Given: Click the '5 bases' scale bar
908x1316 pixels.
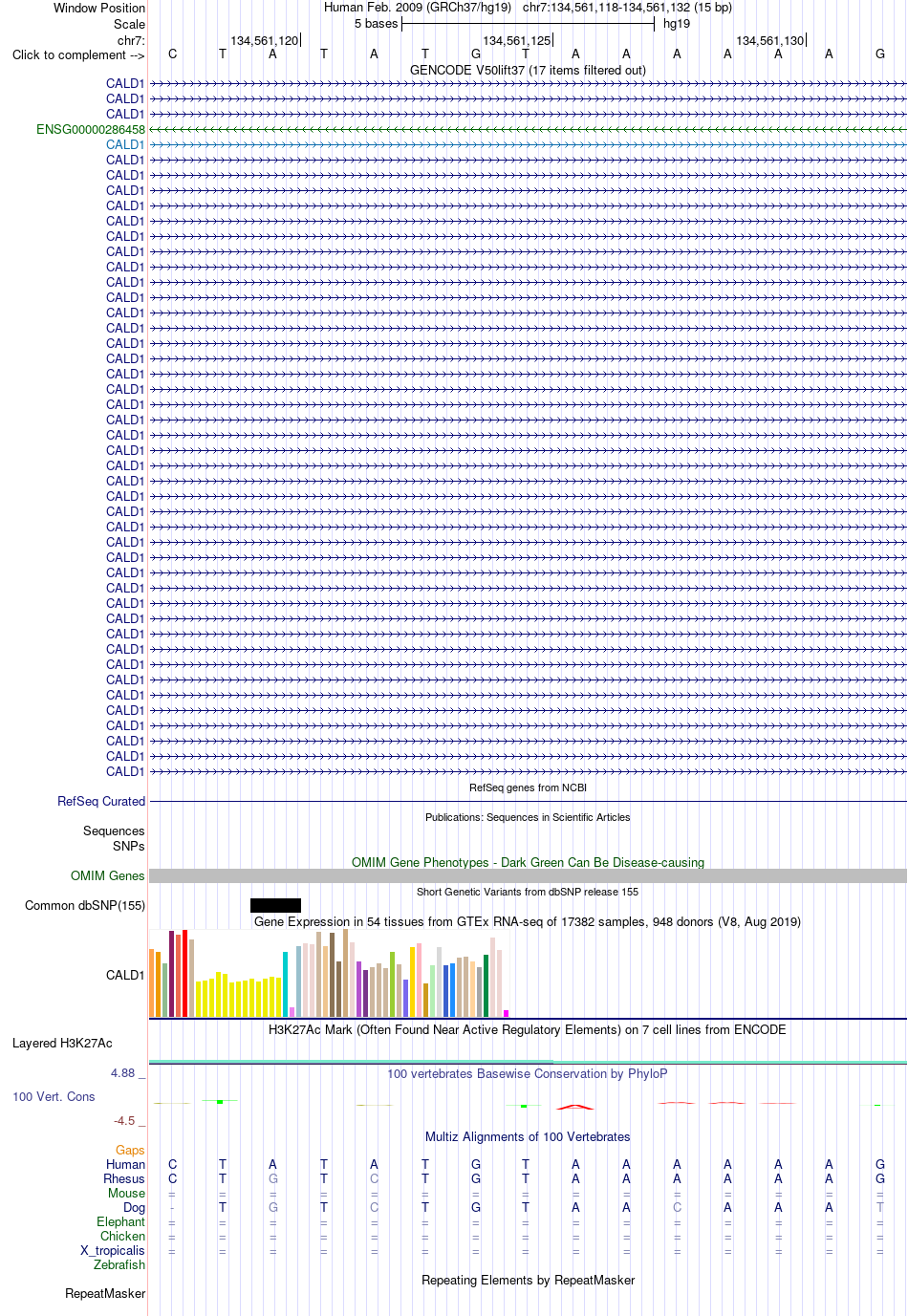Looking at the screenshot, I should click(528, 24).
